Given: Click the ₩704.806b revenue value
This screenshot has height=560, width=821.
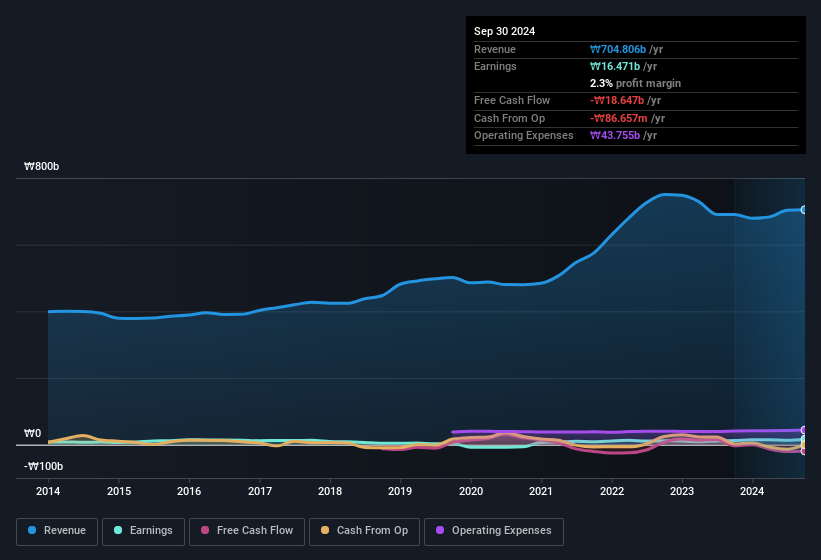Looking at the screenshot, I should pyautogui.click(x=618, y=49).
